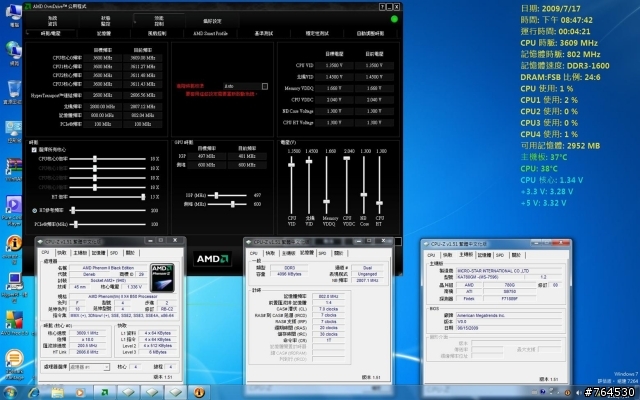Click the volume speaker icon in system tray
640x400 pixels.
578,393
